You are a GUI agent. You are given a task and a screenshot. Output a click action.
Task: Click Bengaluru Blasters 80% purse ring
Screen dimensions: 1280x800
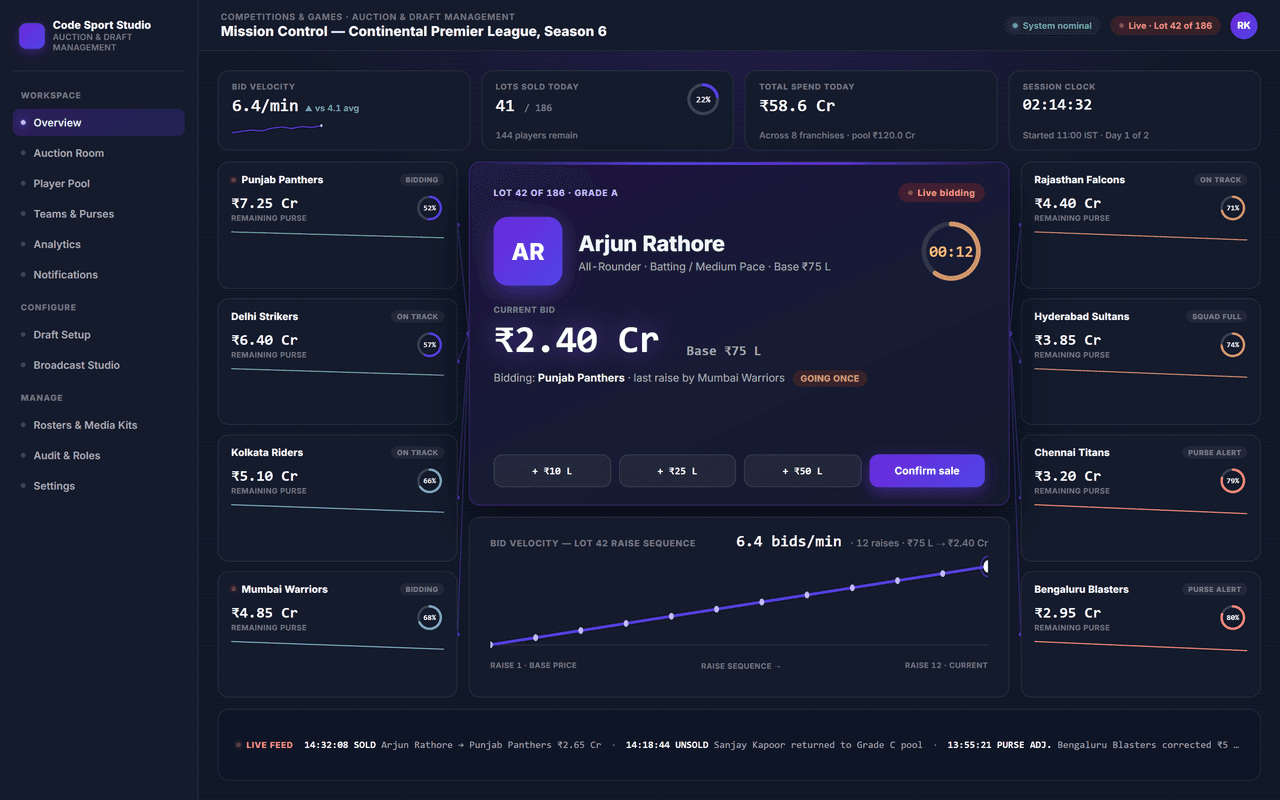tap(1233, 618)
